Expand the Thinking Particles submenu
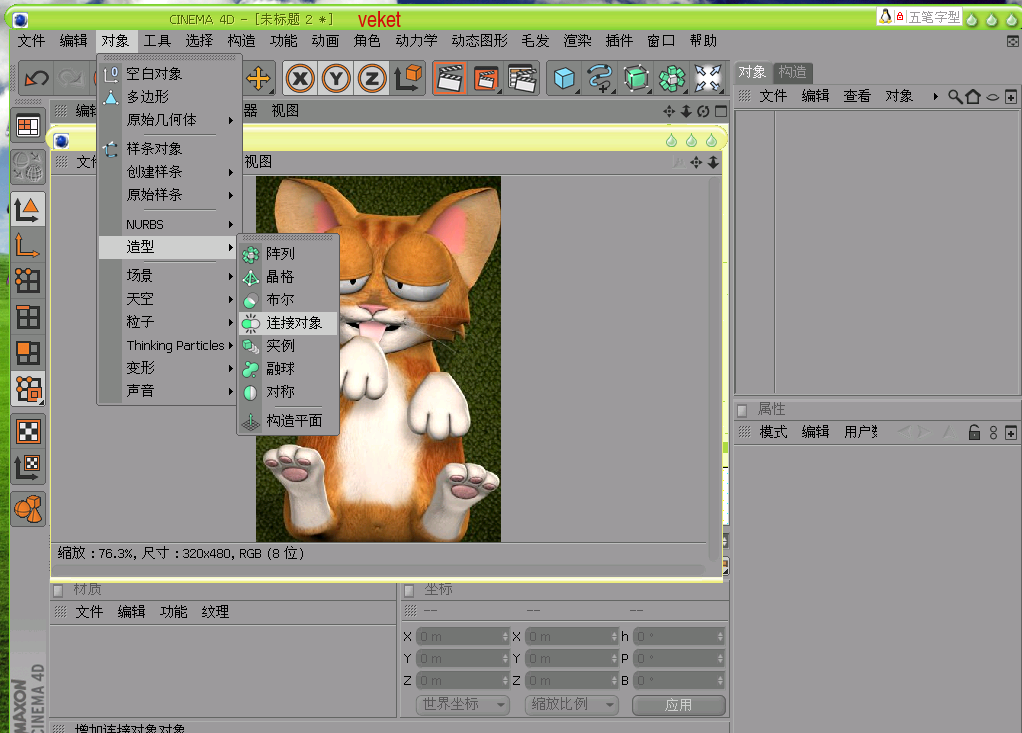The width and height of the screenshot is (1022, 733). 169,345
